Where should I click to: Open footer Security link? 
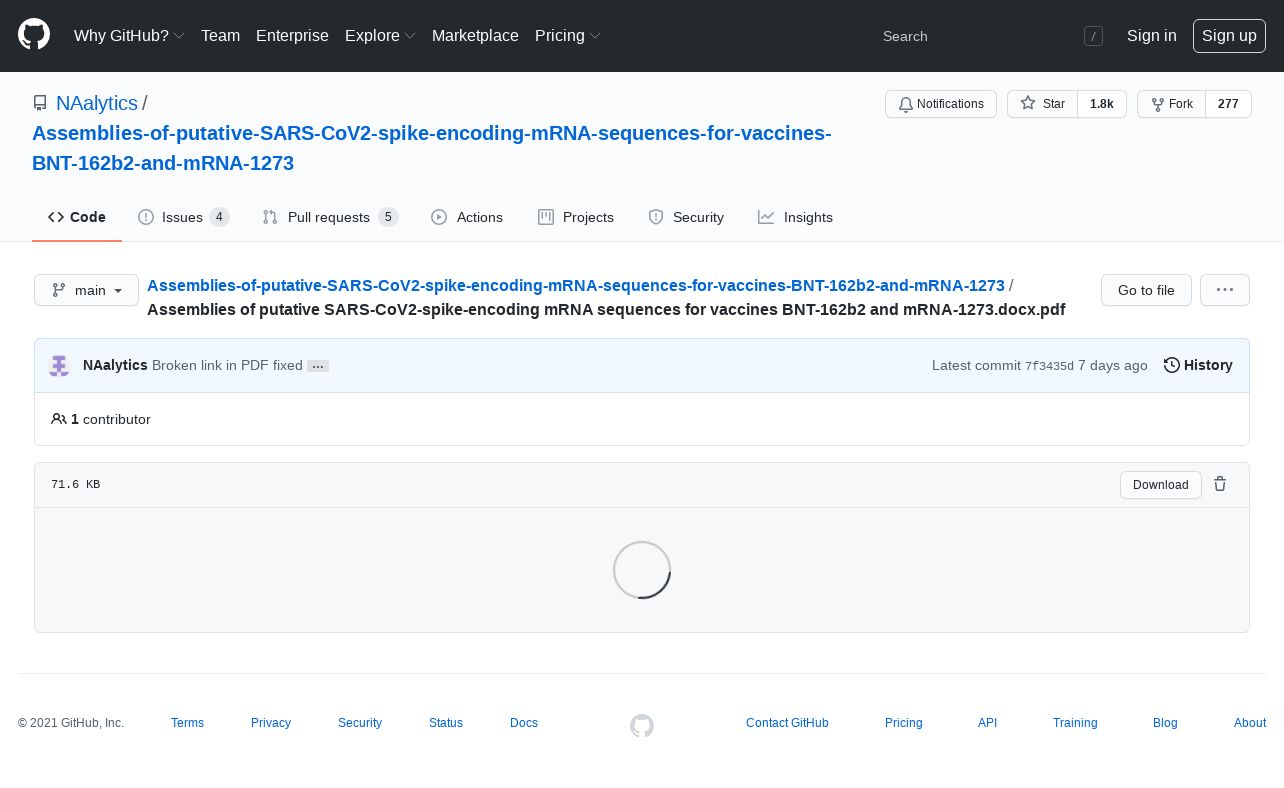360,723
